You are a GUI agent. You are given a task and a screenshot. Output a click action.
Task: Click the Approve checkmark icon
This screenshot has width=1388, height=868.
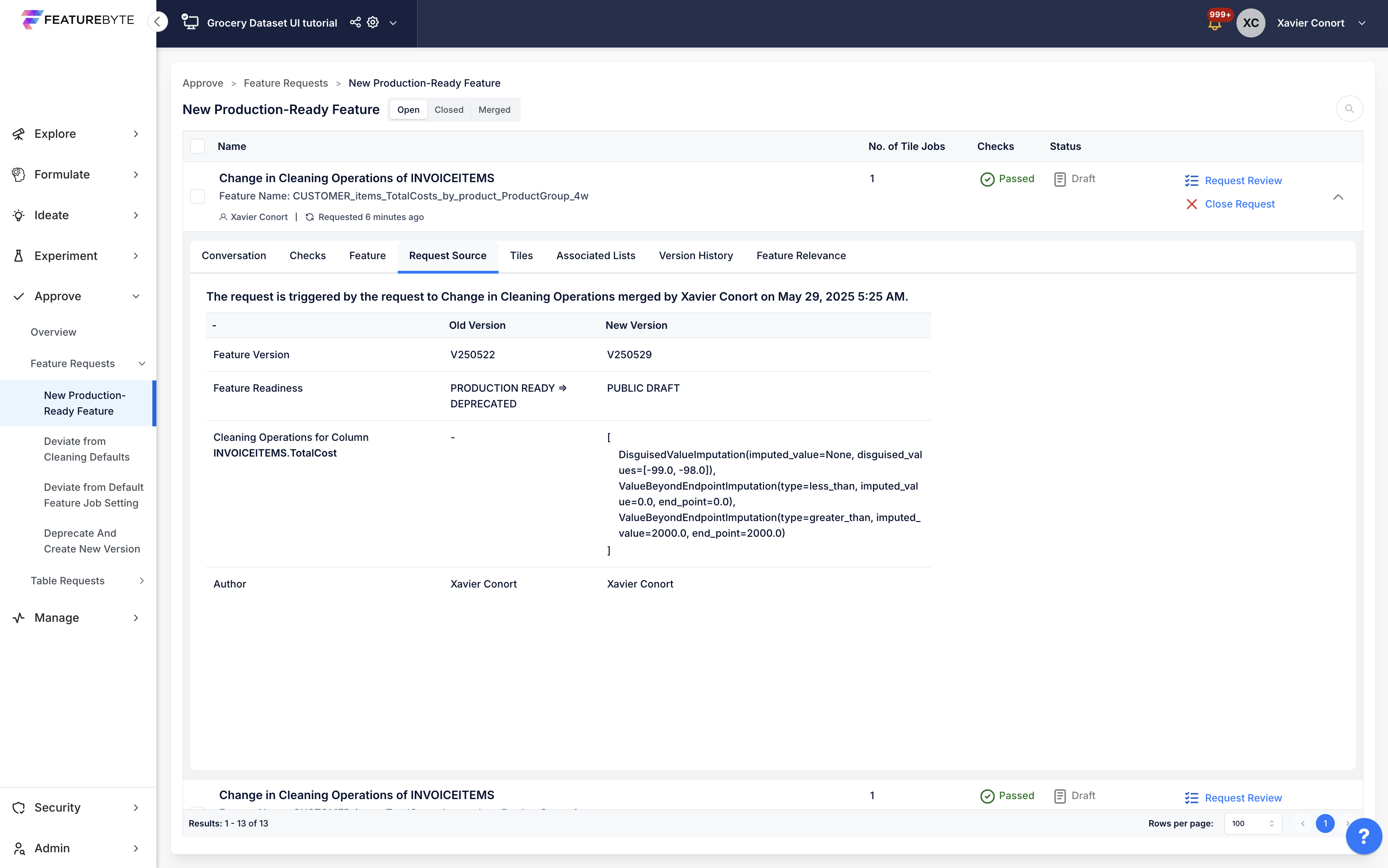click(19, 296)
